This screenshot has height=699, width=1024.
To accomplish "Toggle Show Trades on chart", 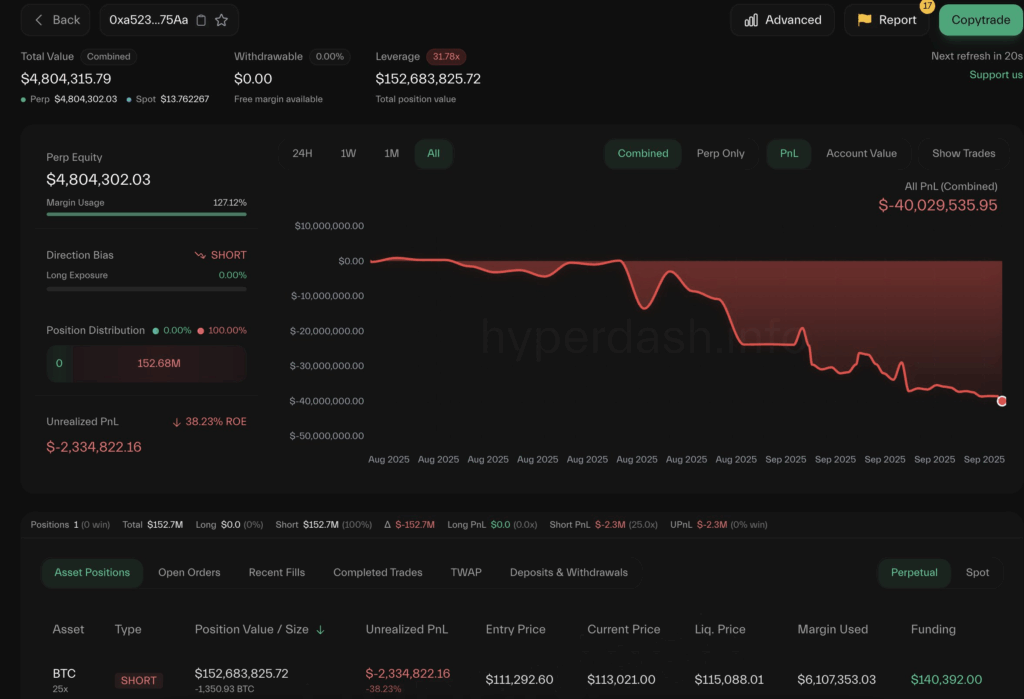I will click(x=963, y=154).
